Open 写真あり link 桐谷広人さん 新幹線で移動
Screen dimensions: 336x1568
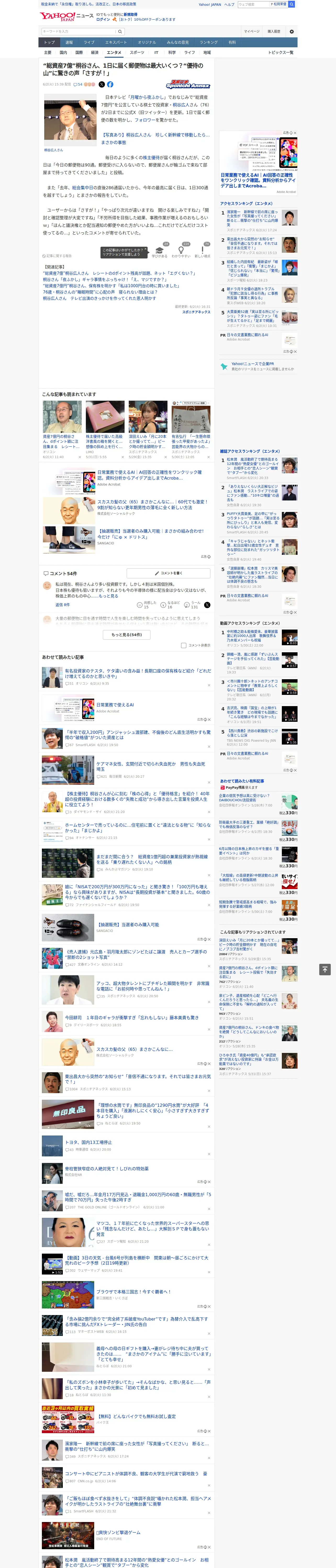[x=155, y=139]
